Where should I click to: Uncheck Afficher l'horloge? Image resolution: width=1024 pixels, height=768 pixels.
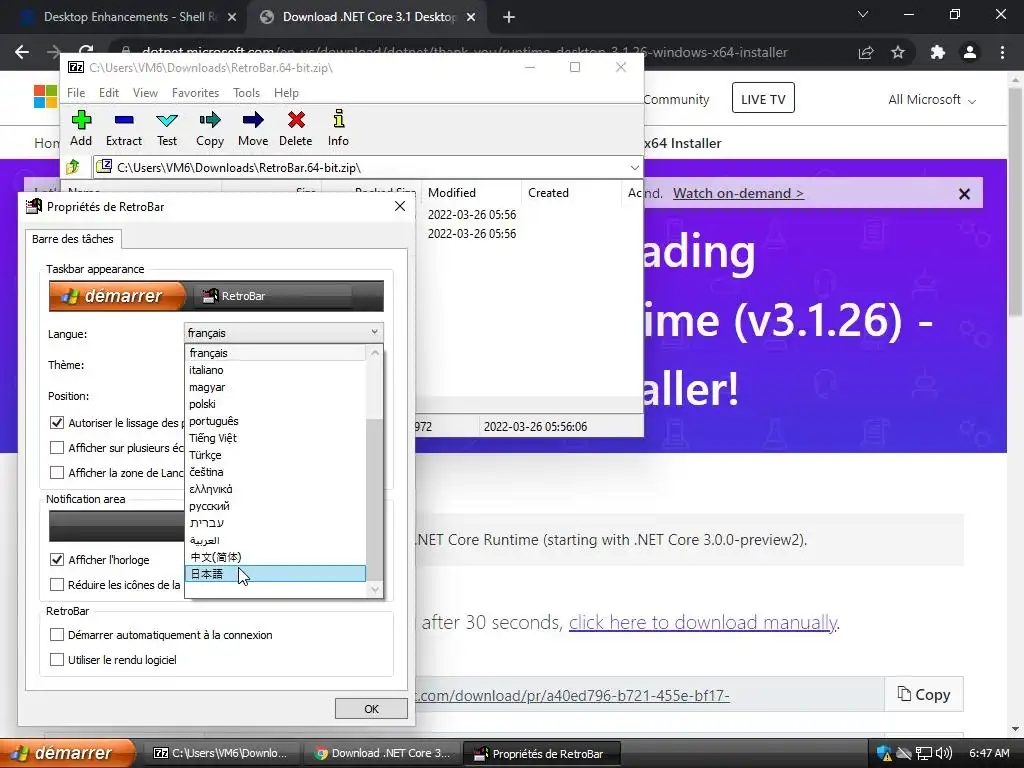click(57, 560)
